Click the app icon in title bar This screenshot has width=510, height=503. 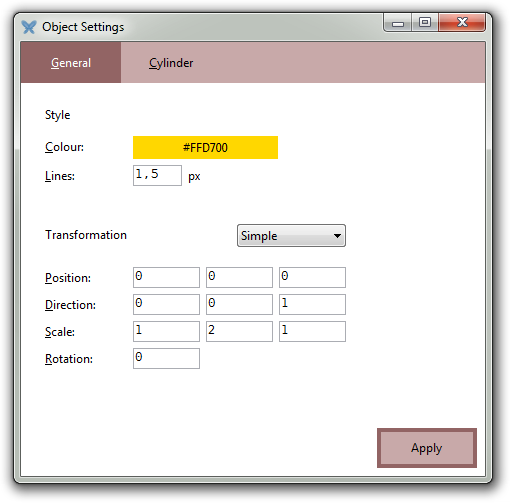click(29, 27)
